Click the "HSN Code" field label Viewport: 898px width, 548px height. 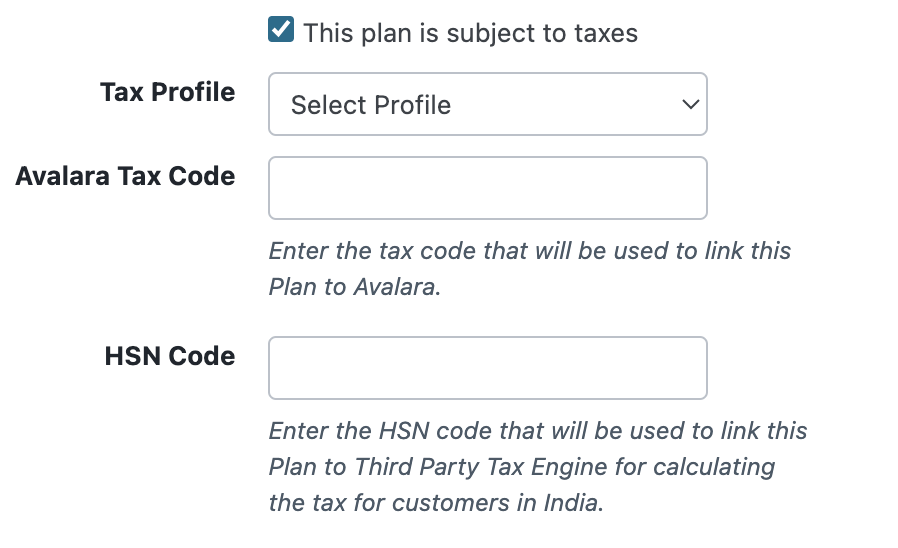[170, 356]
